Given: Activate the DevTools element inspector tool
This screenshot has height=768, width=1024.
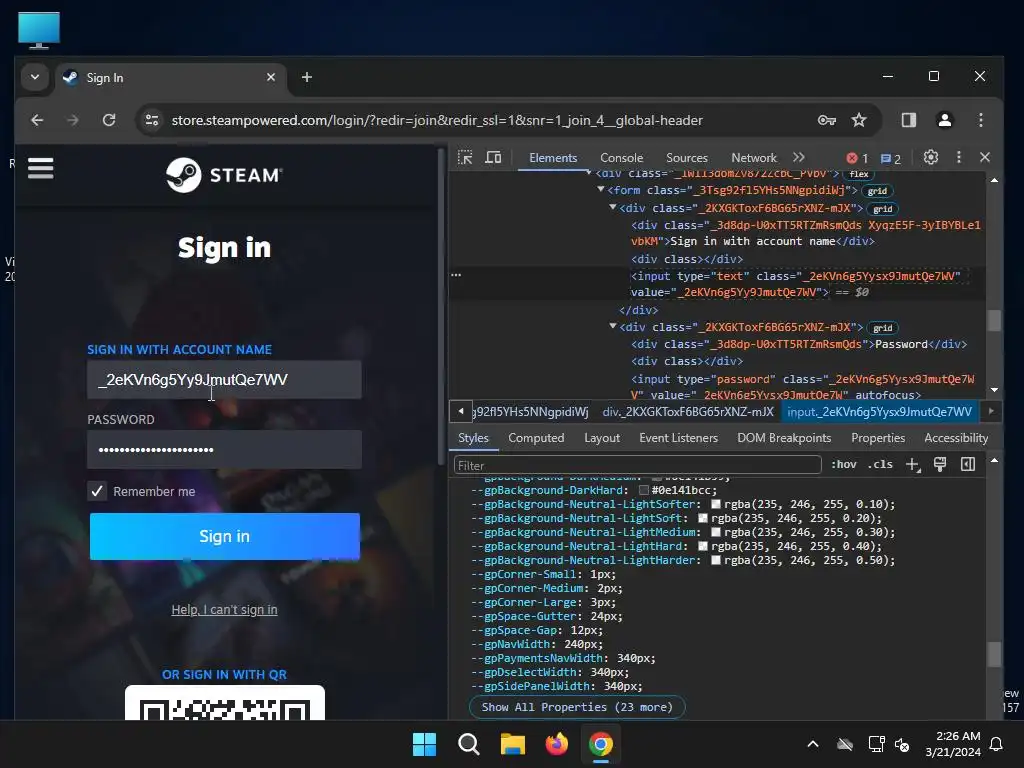Looking at the screenshot, I should tap(465, 157).
